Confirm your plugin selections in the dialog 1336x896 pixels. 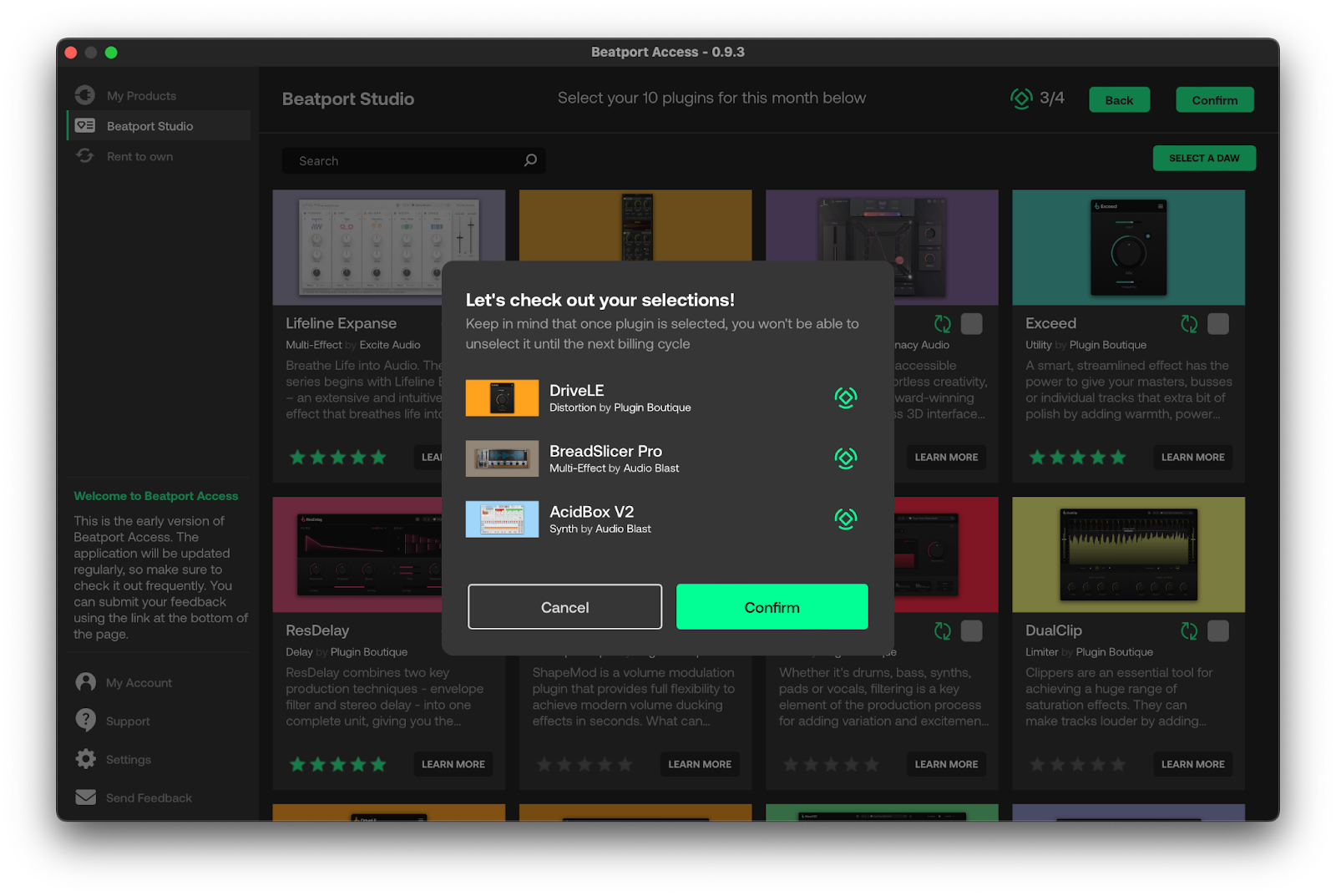(771, 606)
